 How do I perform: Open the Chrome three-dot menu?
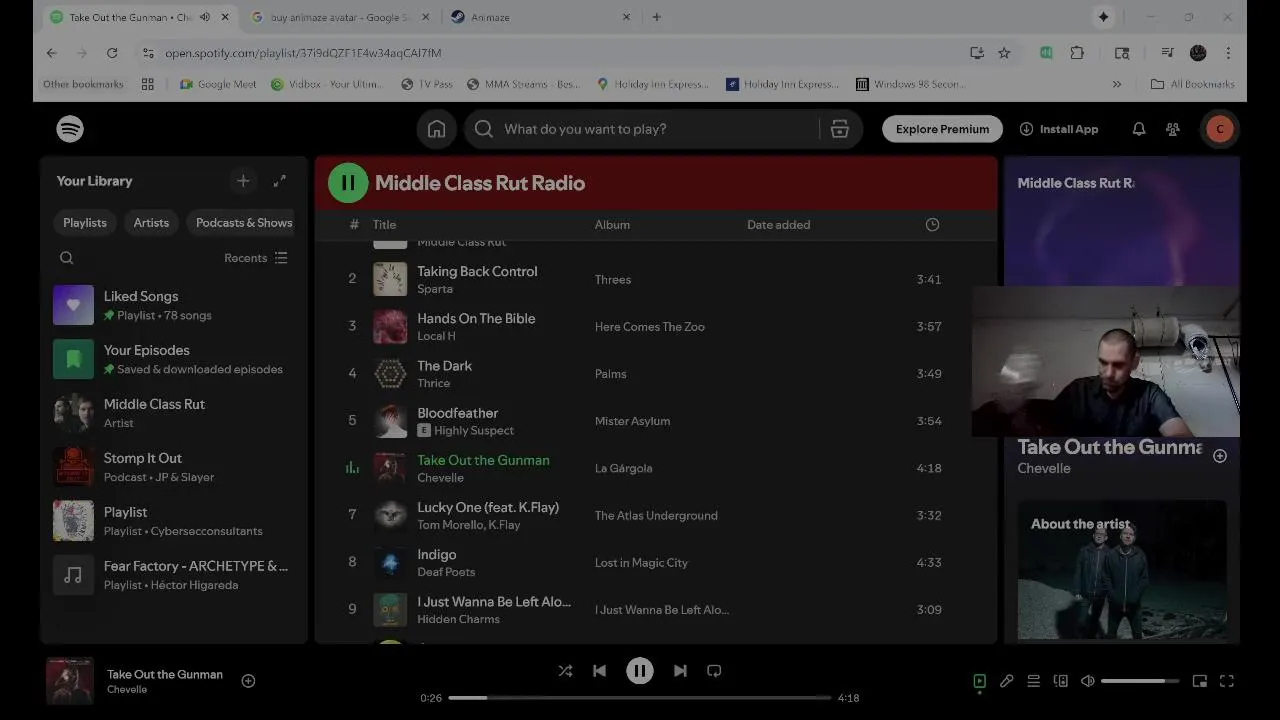(1228, 53)
